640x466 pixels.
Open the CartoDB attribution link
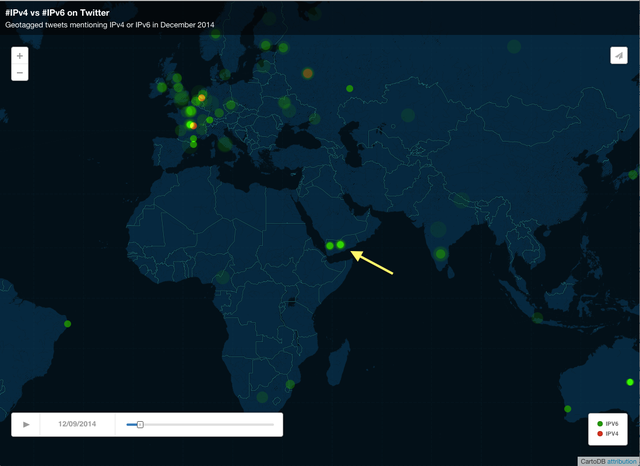pyautogui.click(x=621, y=461)
